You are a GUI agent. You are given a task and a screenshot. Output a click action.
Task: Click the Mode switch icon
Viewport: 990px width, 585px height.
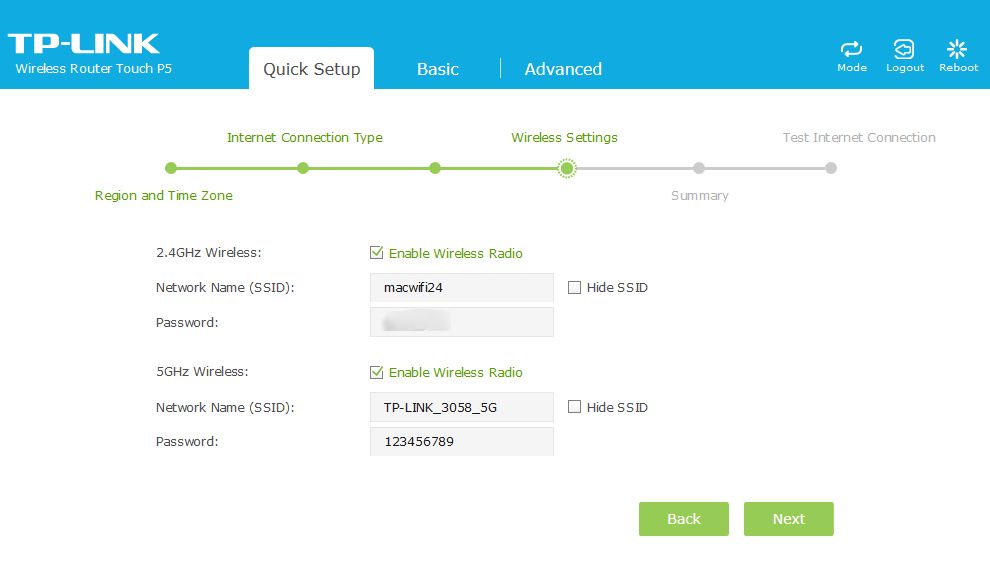tap(851, 49)
